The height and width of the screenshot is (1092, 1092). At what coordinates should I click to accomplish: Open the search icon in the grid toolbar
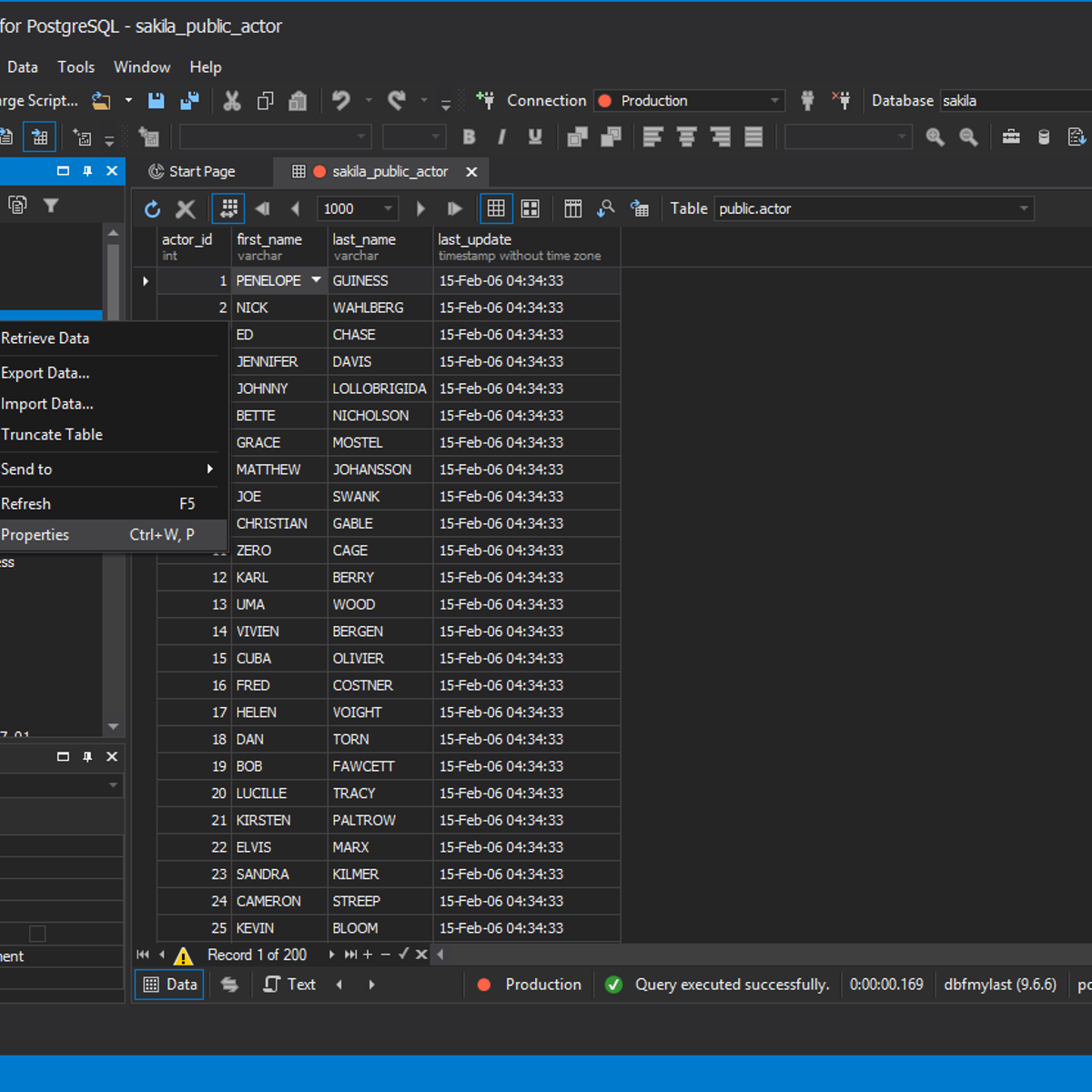(x=606, y=208)
